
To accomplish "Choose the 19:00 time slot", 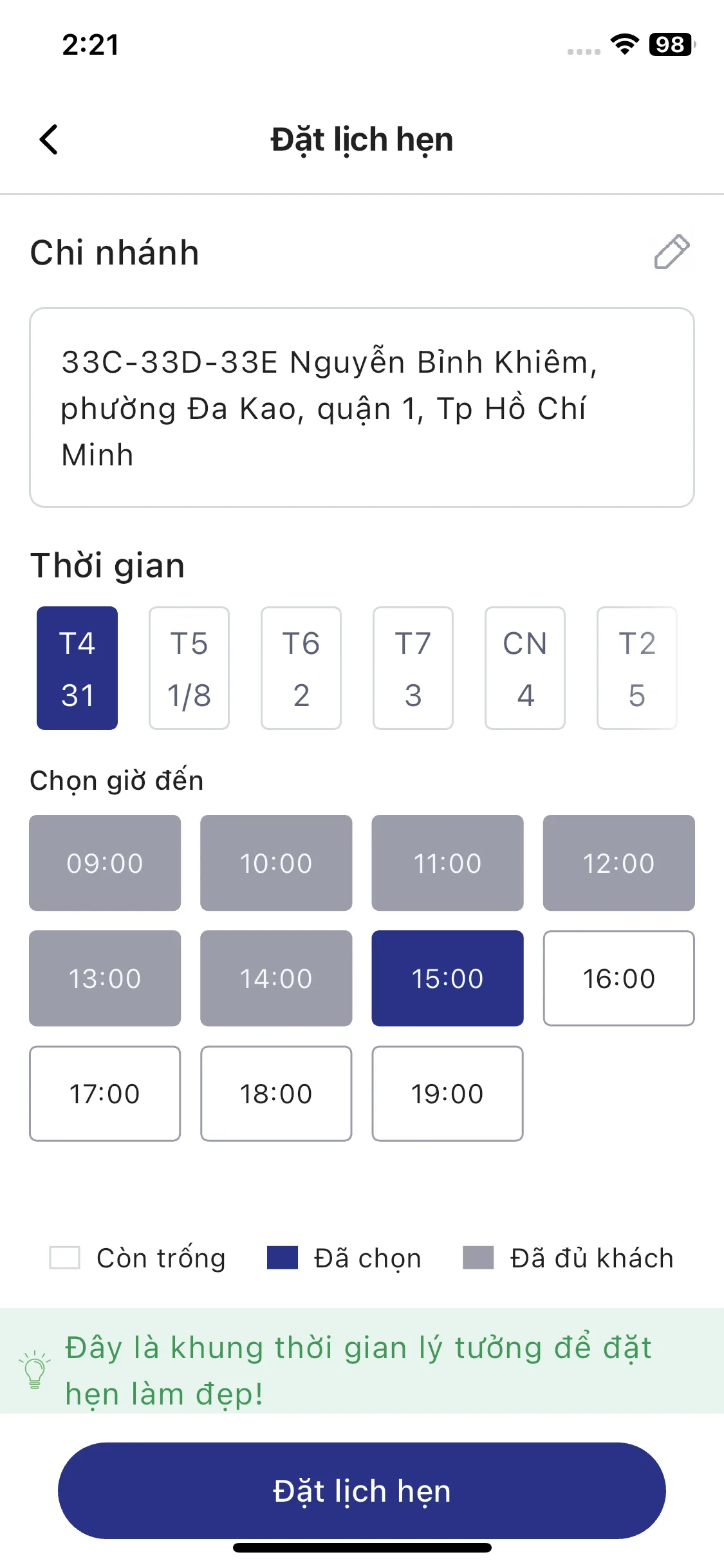I will pyautogui.click(x=447, y=1094).
